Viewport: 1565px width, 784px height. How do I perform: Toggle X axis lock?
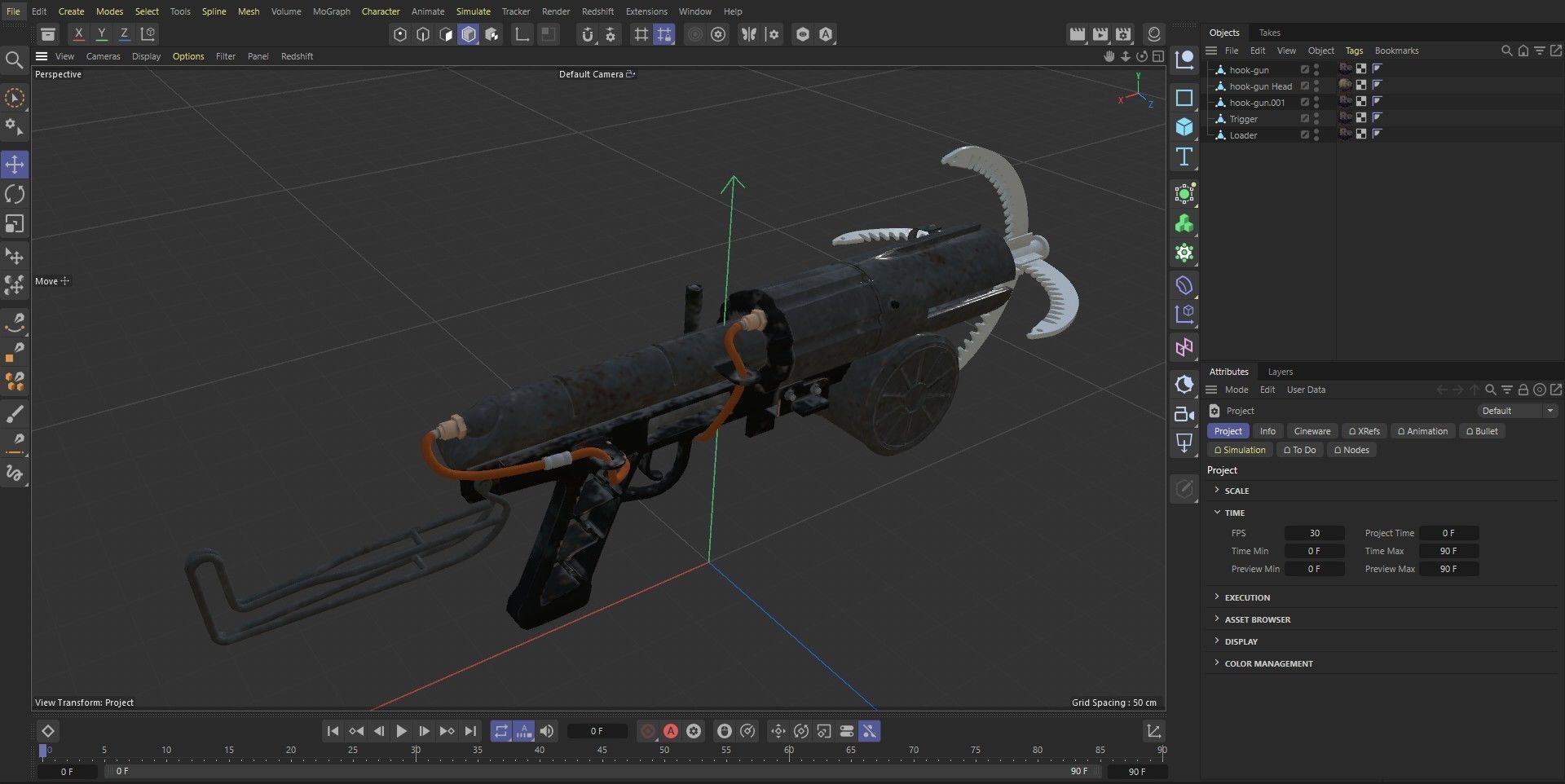pos(78,34)
